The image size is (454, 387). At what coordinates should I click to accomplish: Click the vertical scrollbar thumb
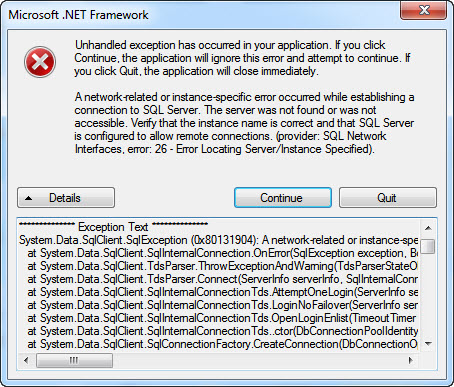[428, 246]
